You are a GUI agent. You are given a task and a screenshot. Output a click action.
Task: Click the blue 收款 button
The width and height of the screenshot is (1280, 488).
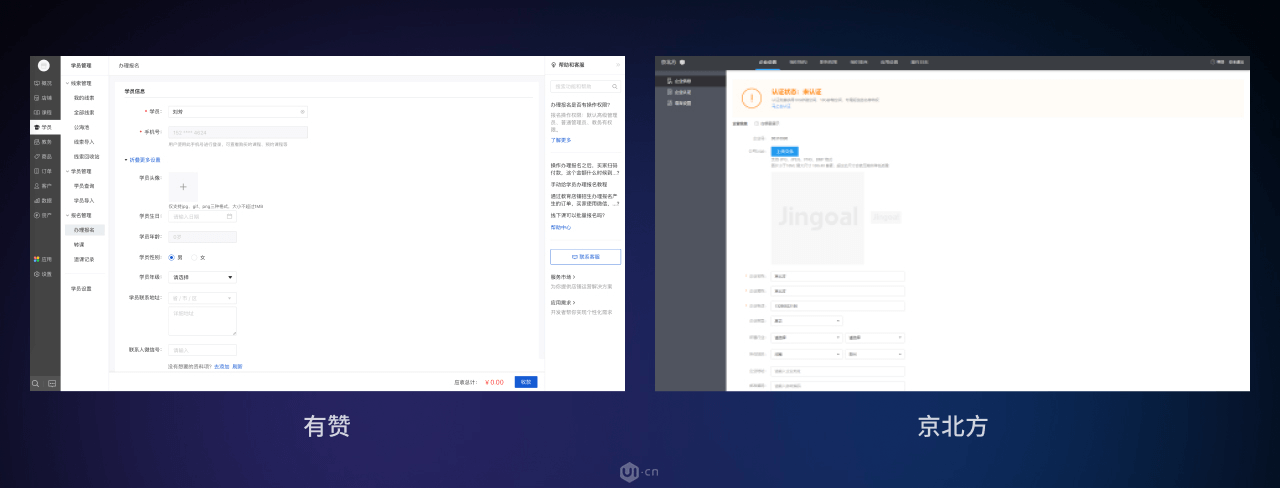[526, 382]
